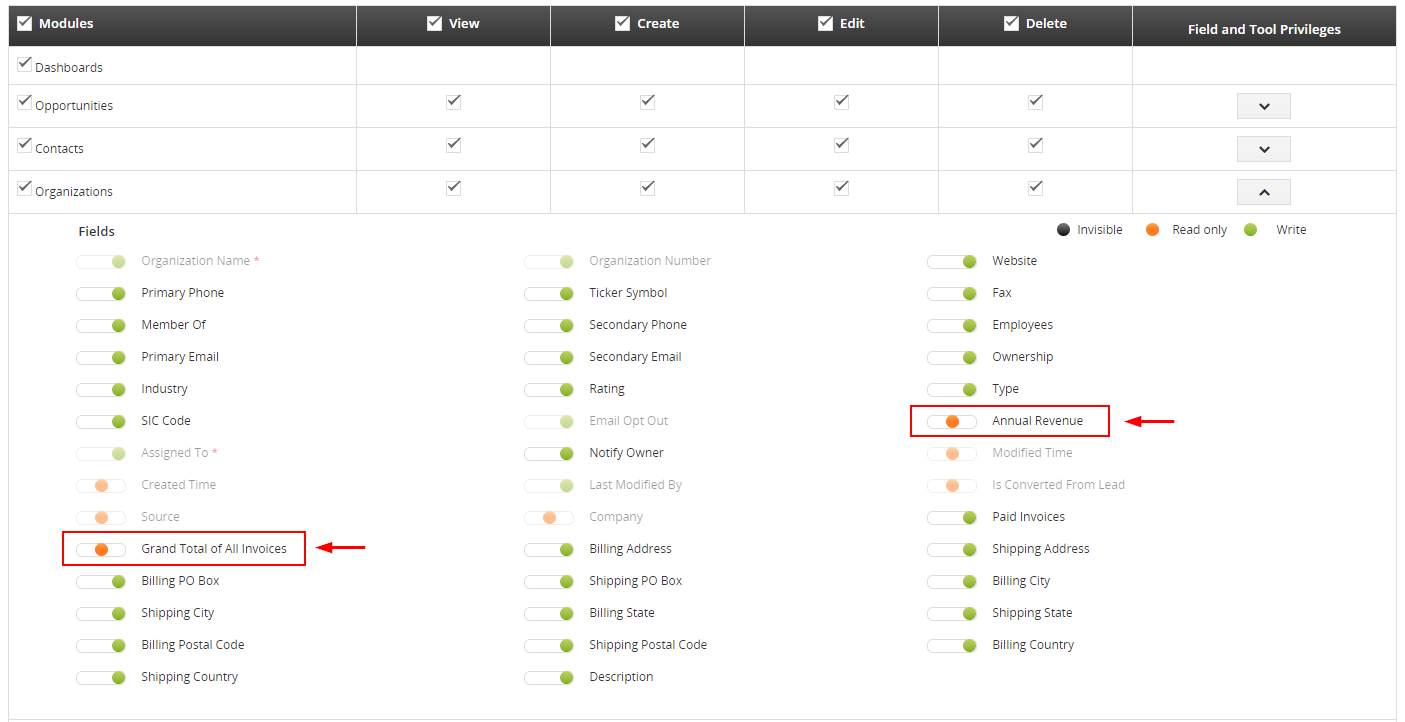Change the Billing Country field toggle

(952, 646)
